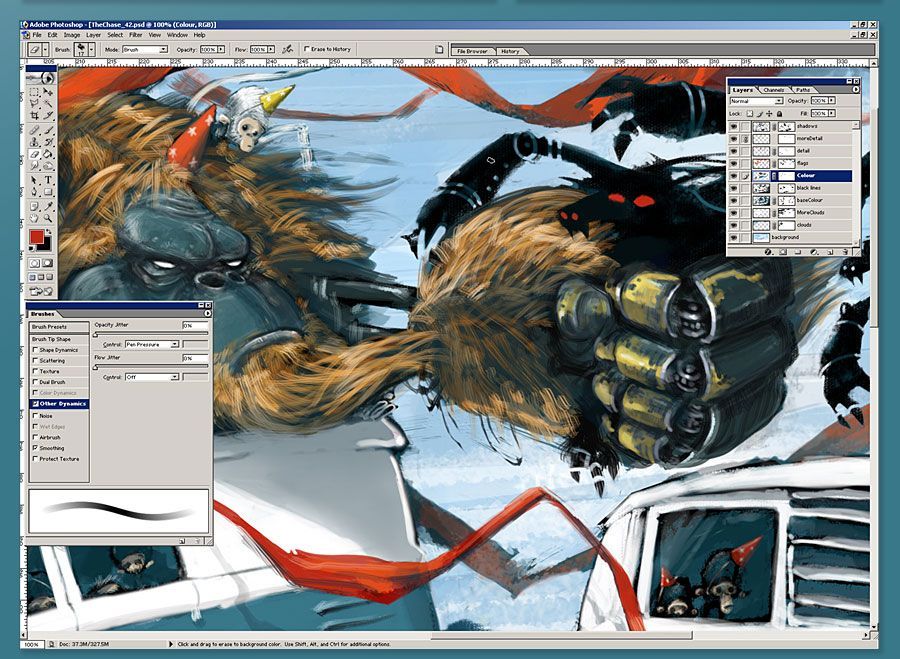Switch to the Channels tab

773,90
